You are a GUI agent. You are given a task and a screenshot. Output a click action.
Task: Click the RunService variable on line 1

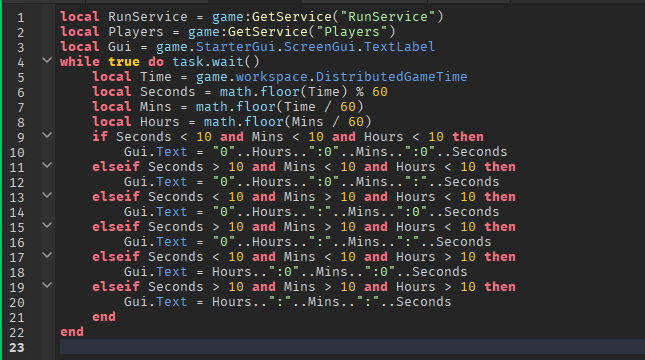tap(148, 17)
